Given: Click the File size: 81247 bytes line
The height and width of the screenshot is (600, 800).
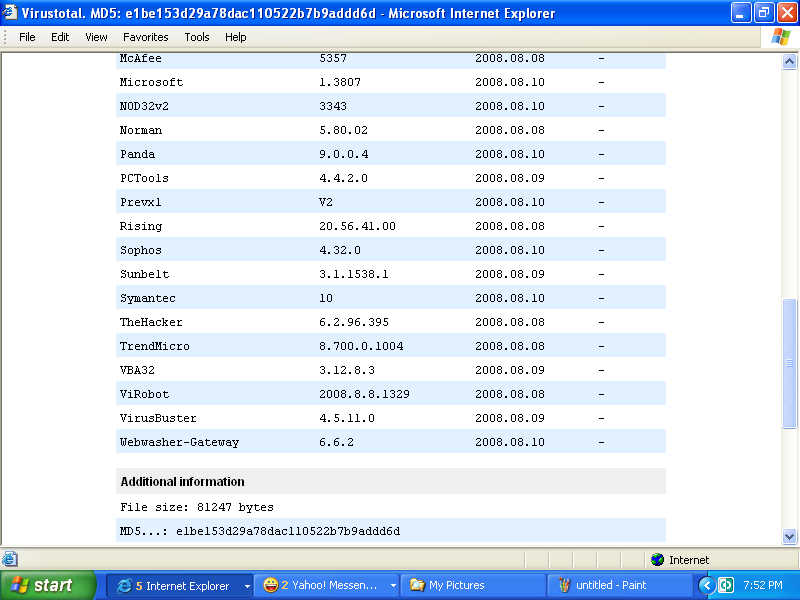Looking at the screenshot, I should pyautogui.click(x=197, y=507).
